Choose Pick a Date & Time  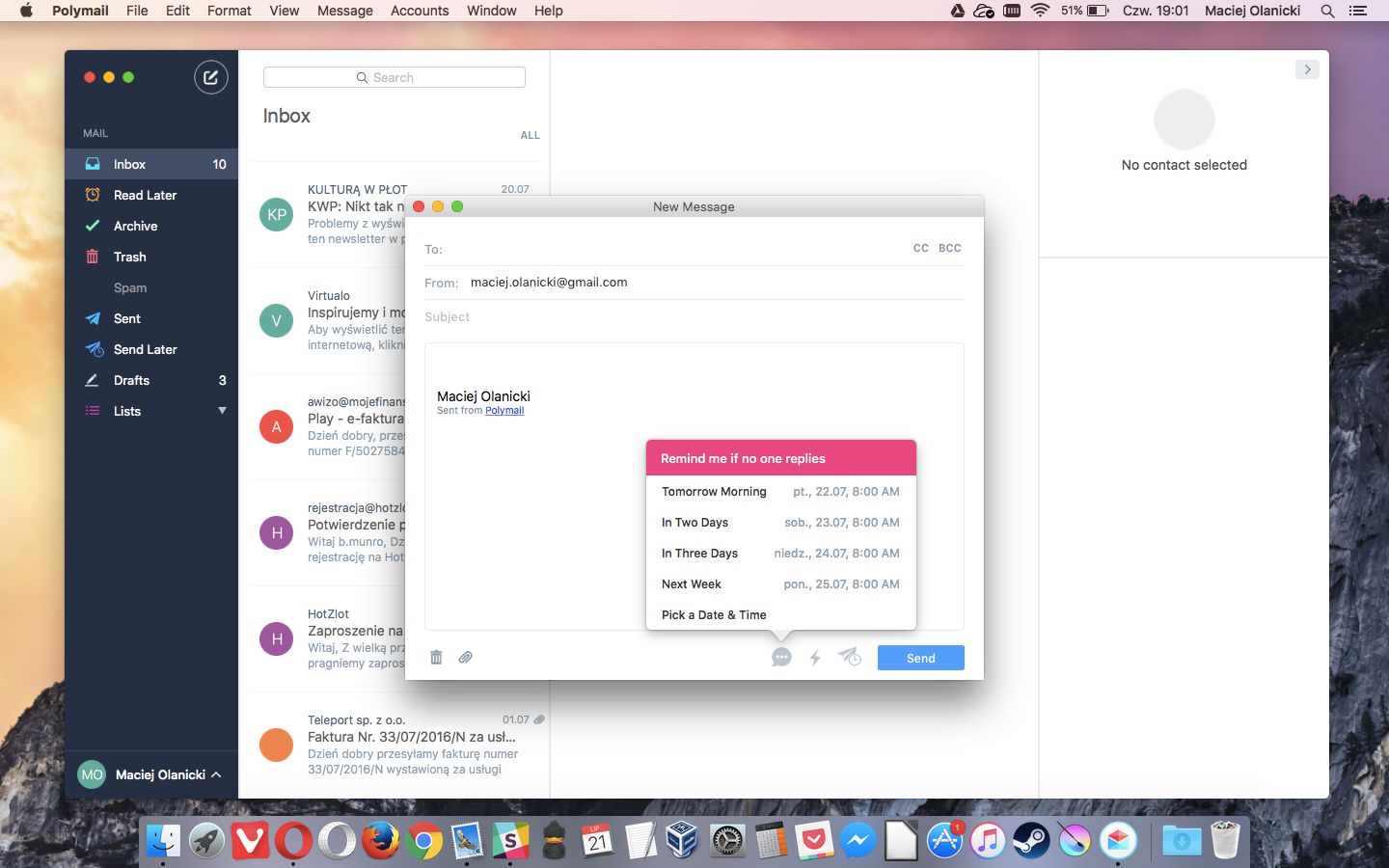780,614
